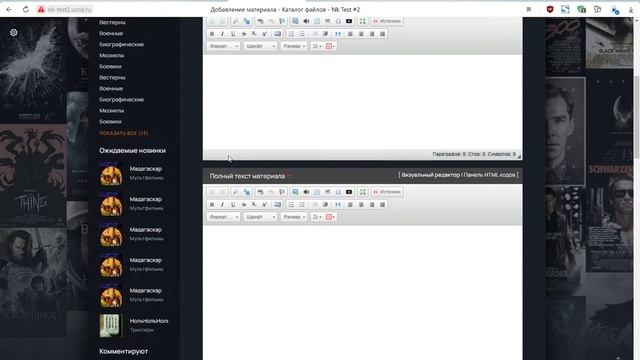Click the Ожидаемые новинки heading
Viewport: 640px width, 360px height.
(x=132, y=150)
